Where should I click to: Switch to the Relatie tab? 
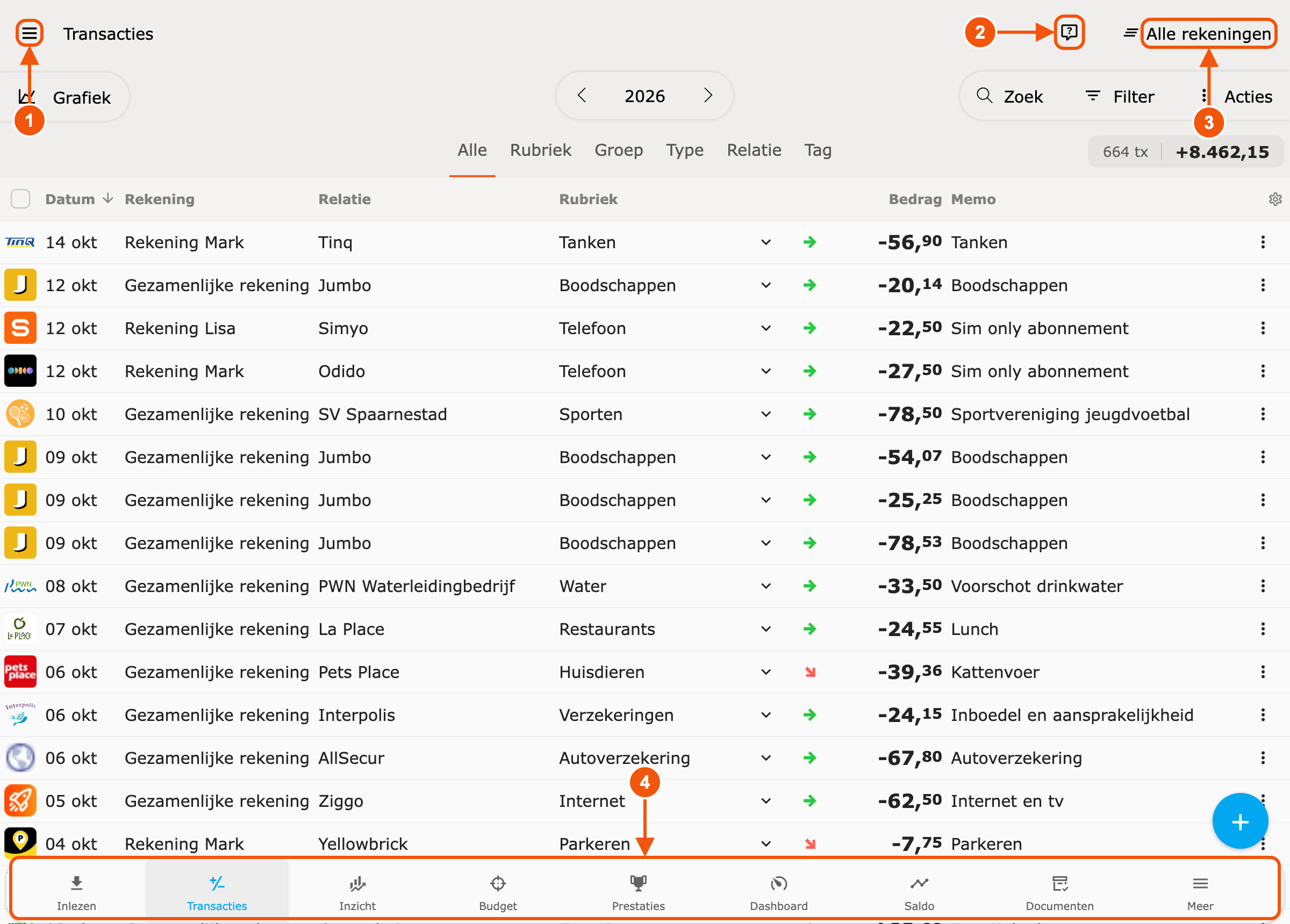pos(754,150)
